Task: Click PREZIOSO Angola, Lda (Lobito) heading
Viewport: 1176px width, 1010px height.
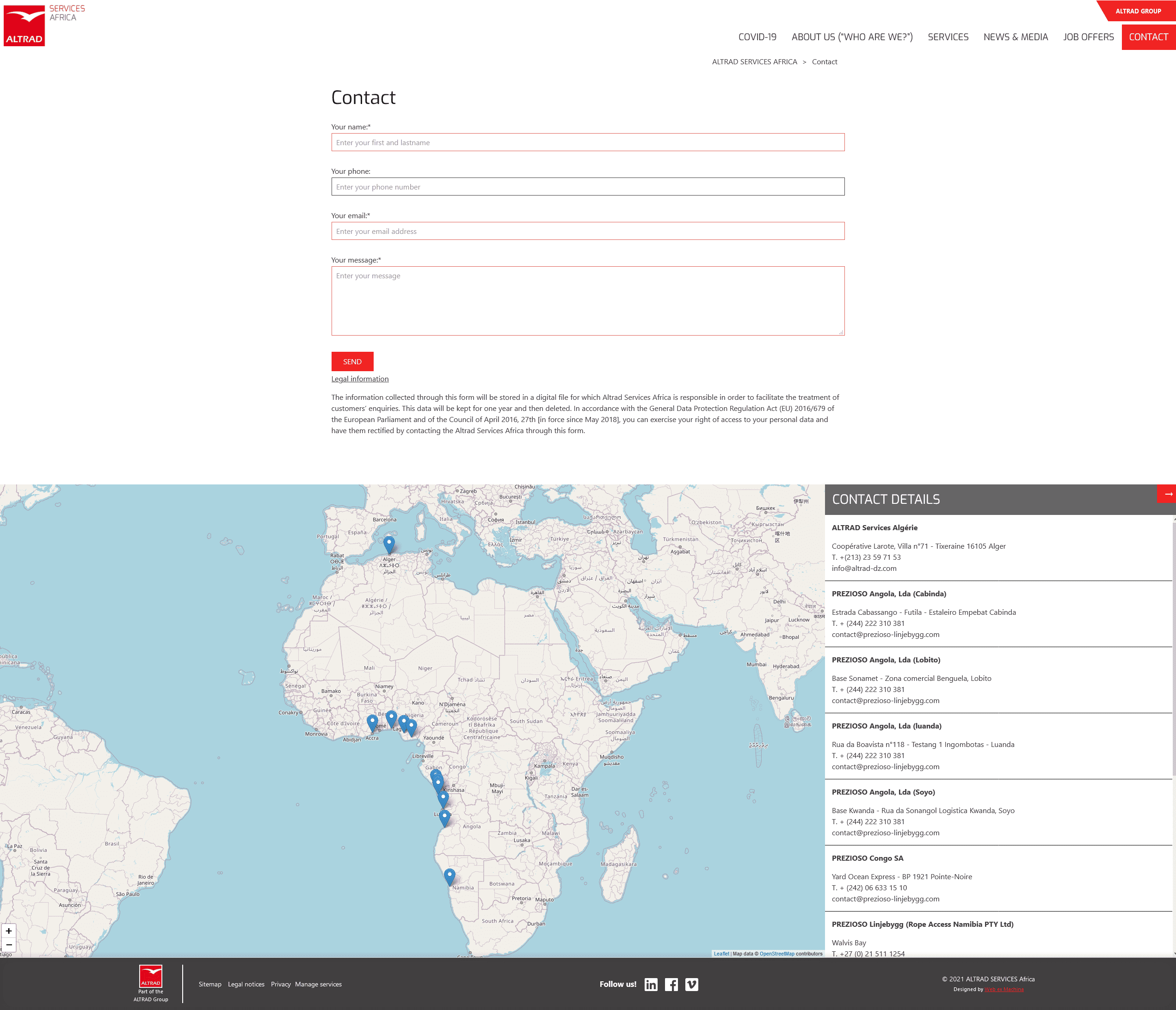Action: click(x=886, y=660)
